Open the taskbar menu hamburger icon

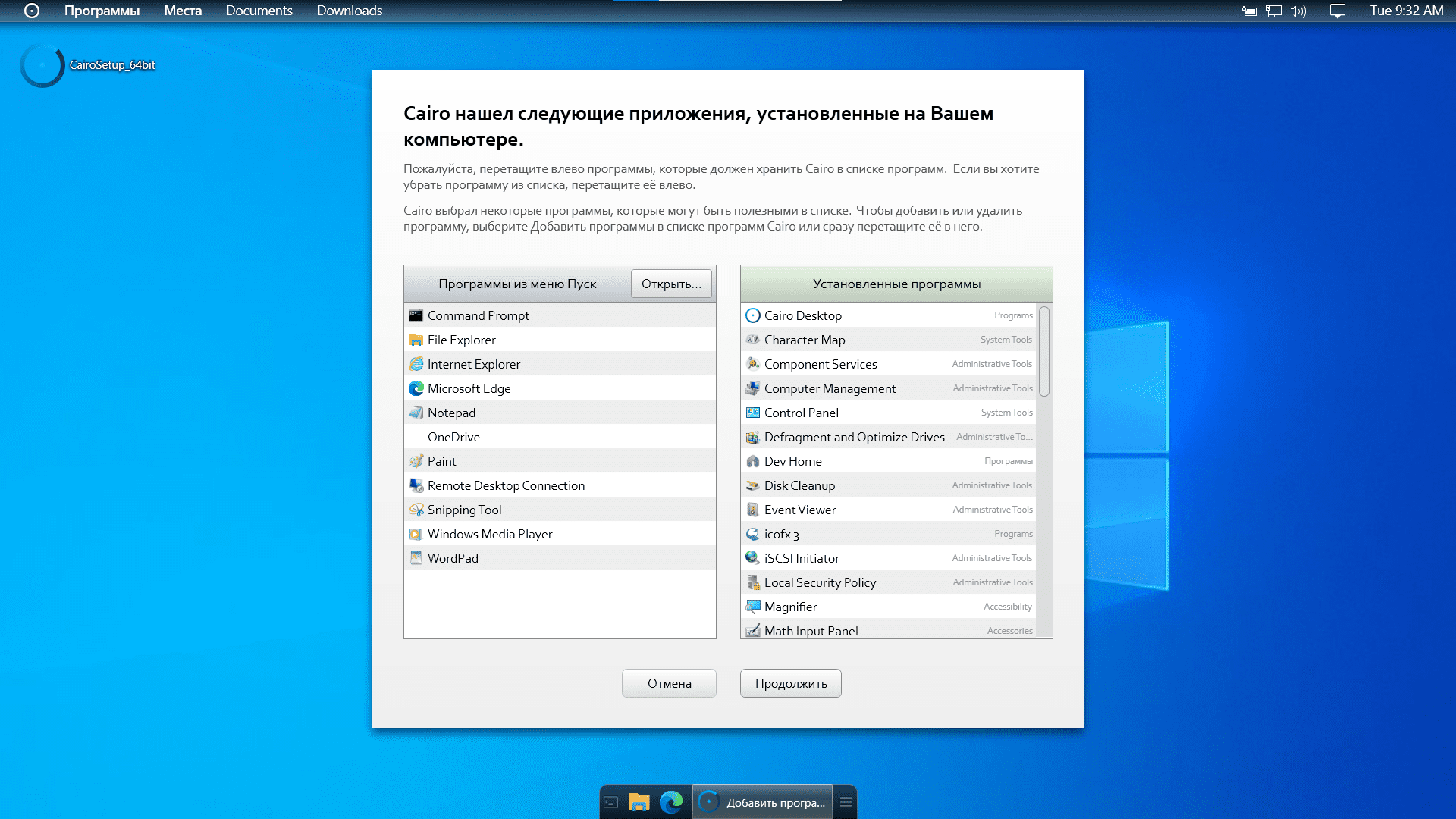click(x=846, y=802)
